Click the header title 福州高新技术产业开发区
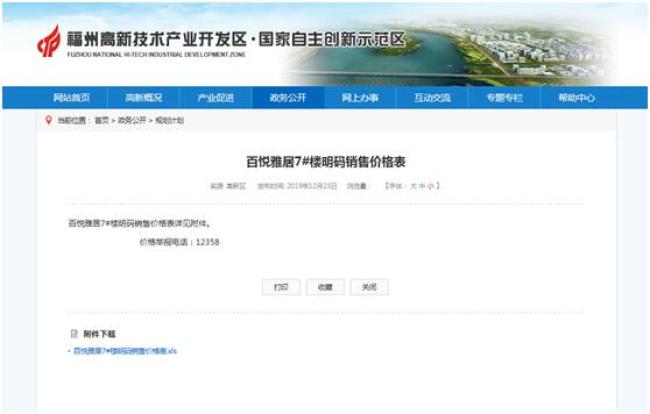This screenshot has width=650, height=414. tap(157, 39)
